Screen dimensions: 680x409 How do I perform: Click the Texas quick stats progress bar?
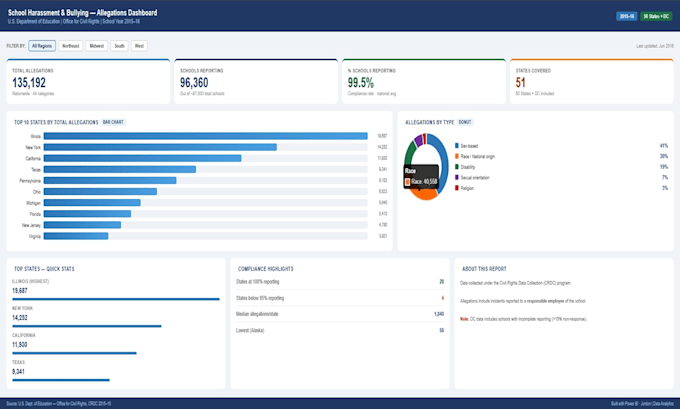pyautogui.click(x=61, y=380)
